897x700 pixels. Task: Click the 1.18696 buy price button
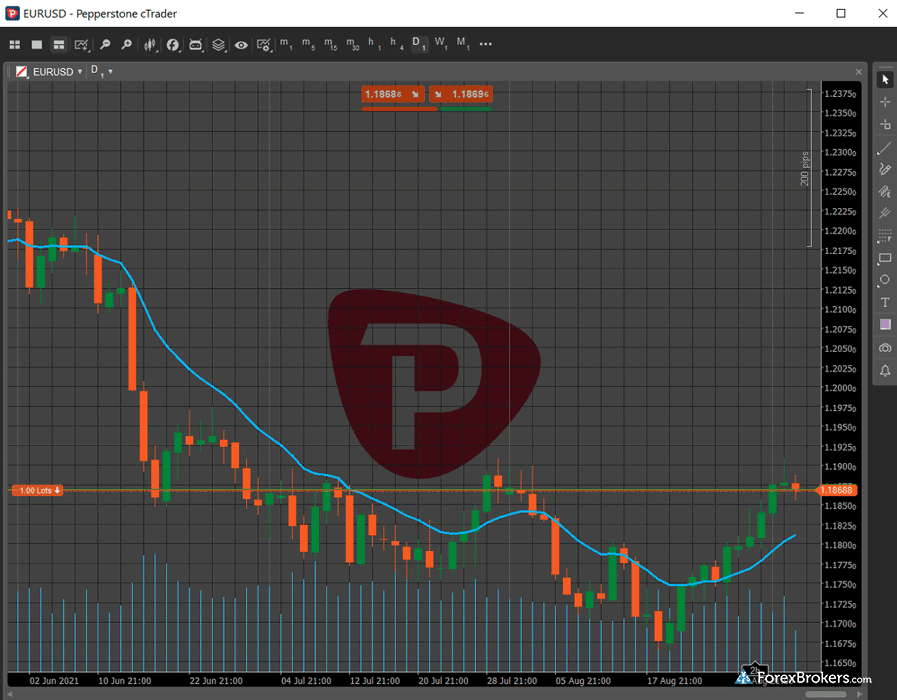pos(461,94)
